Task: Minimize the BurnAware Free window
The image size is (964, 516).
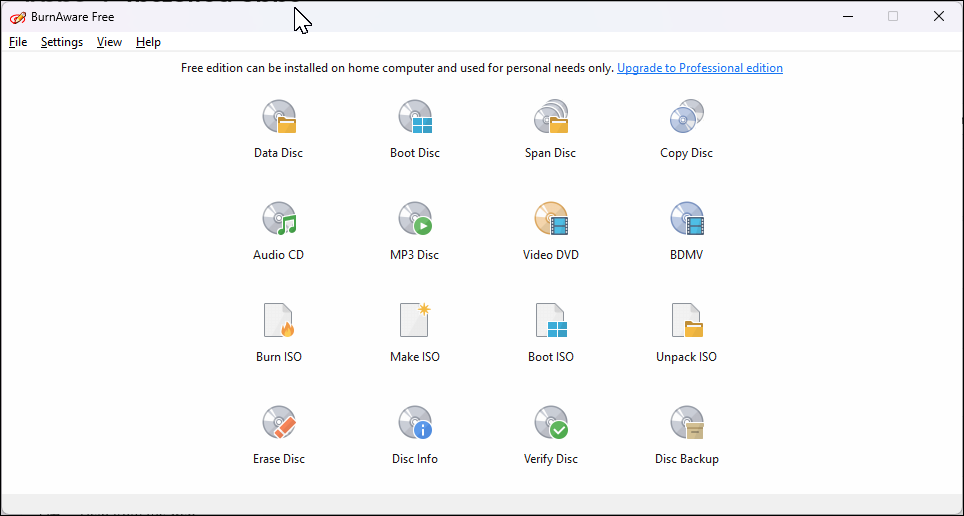Action: 848,17
